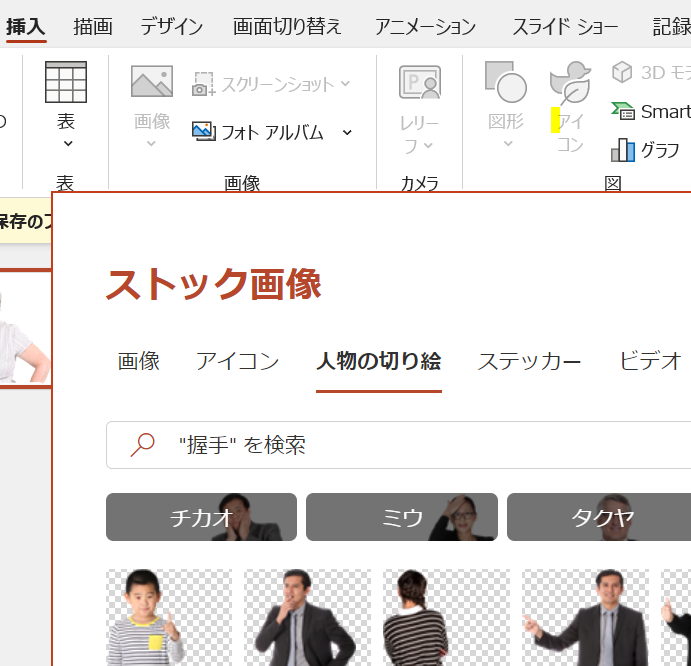Viewport: 691px width, 666px height.
Task: Open the Design ribbon tab
Action: (x=171, y=27)
